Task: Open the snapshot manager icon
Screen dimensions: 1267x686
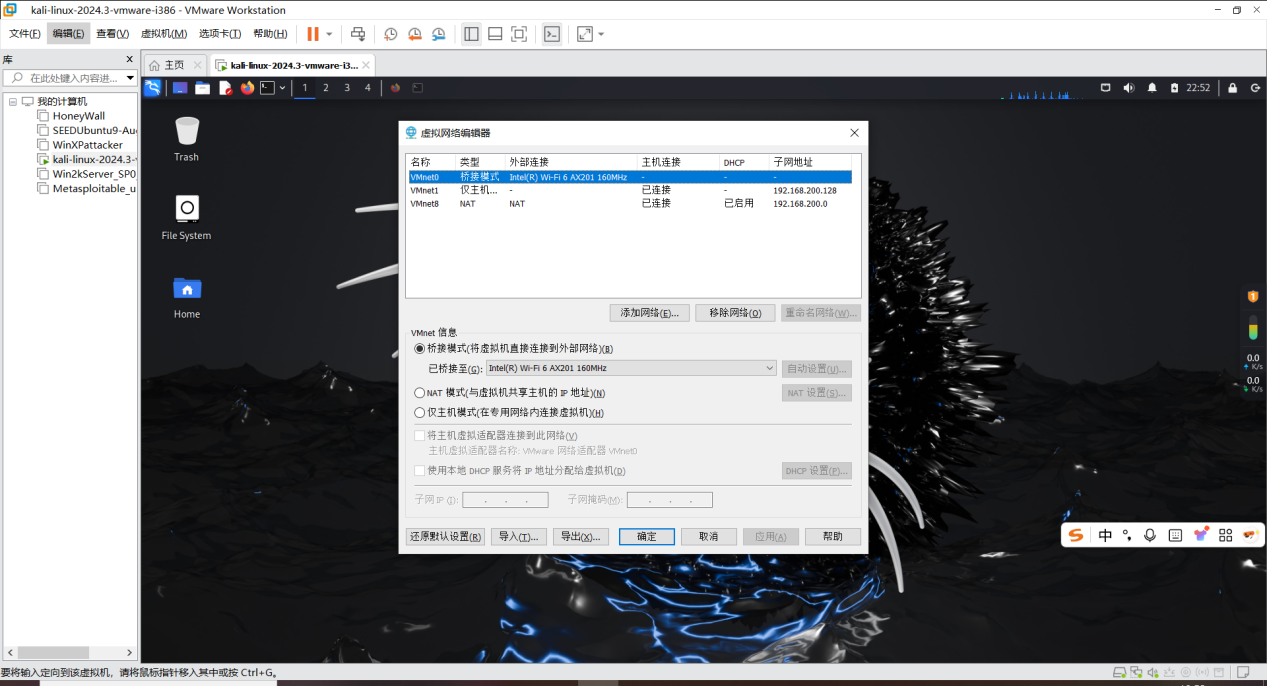Action: click(x=439, y=34)
